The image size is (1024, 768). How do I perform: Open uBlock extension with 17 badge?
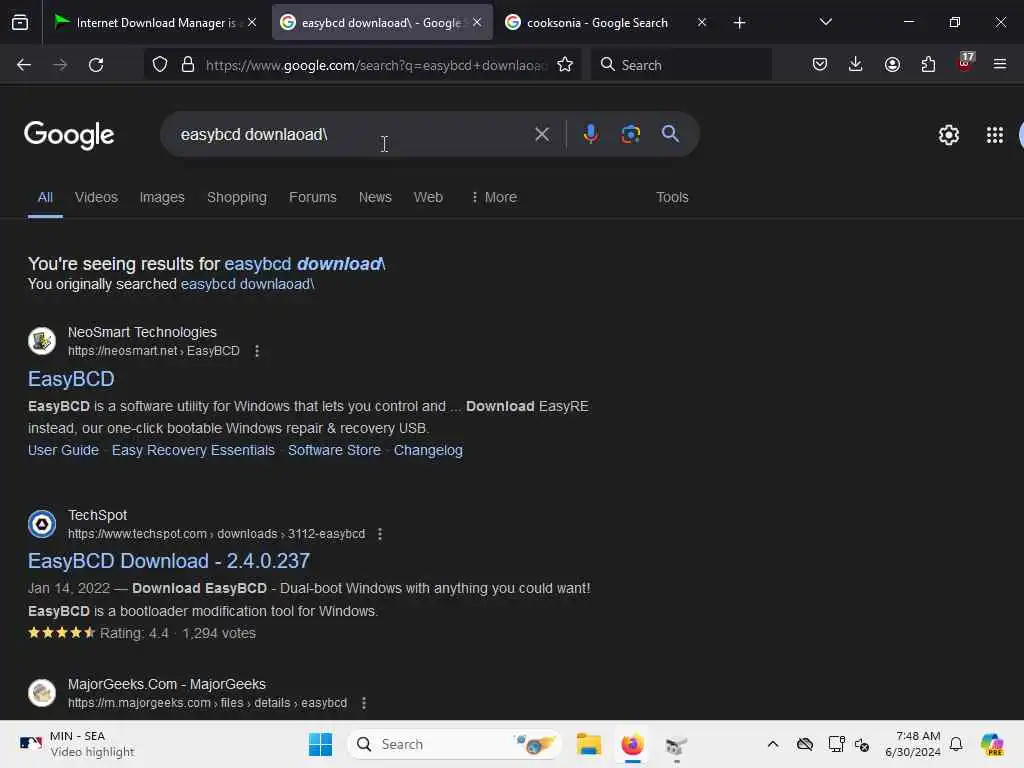pyautogui.click(x=965, y=63)
